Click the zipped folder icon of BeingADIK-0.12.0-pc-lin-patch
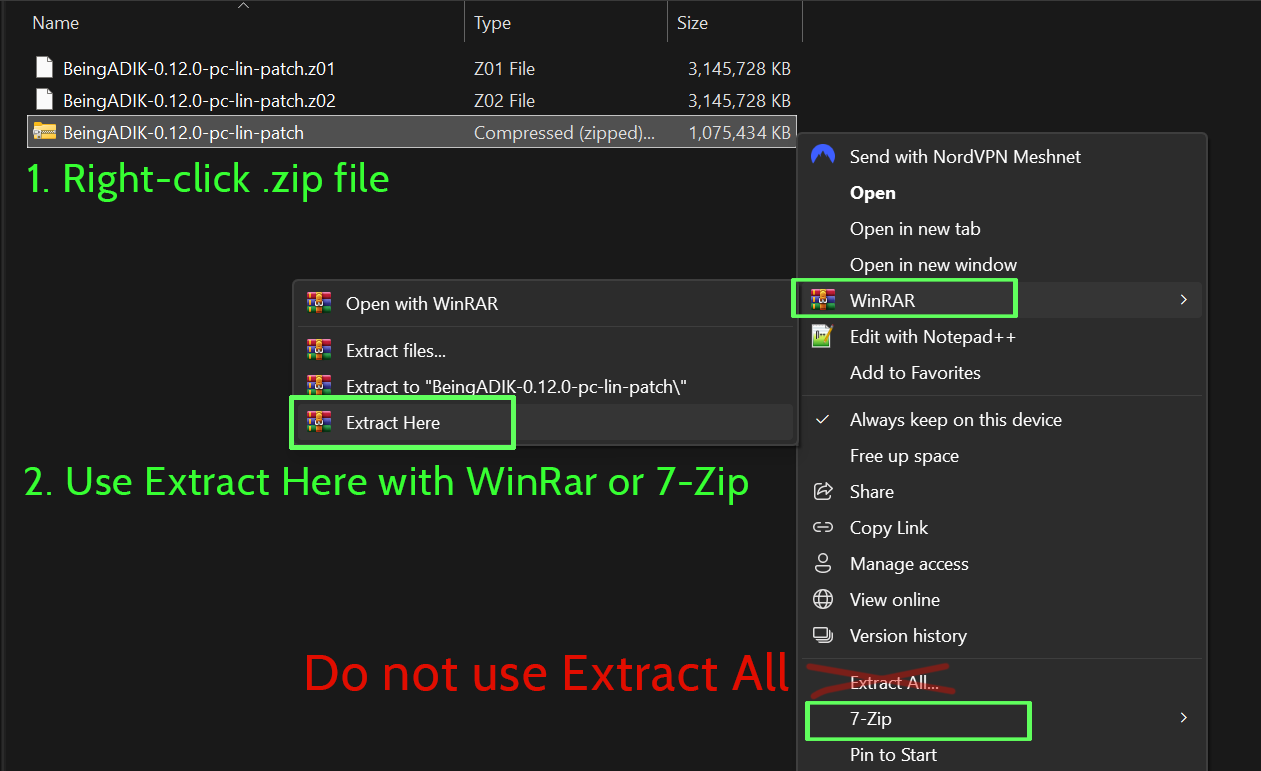Image resolution: width=1261 pixels, height=771 pixels. point(44,132)
